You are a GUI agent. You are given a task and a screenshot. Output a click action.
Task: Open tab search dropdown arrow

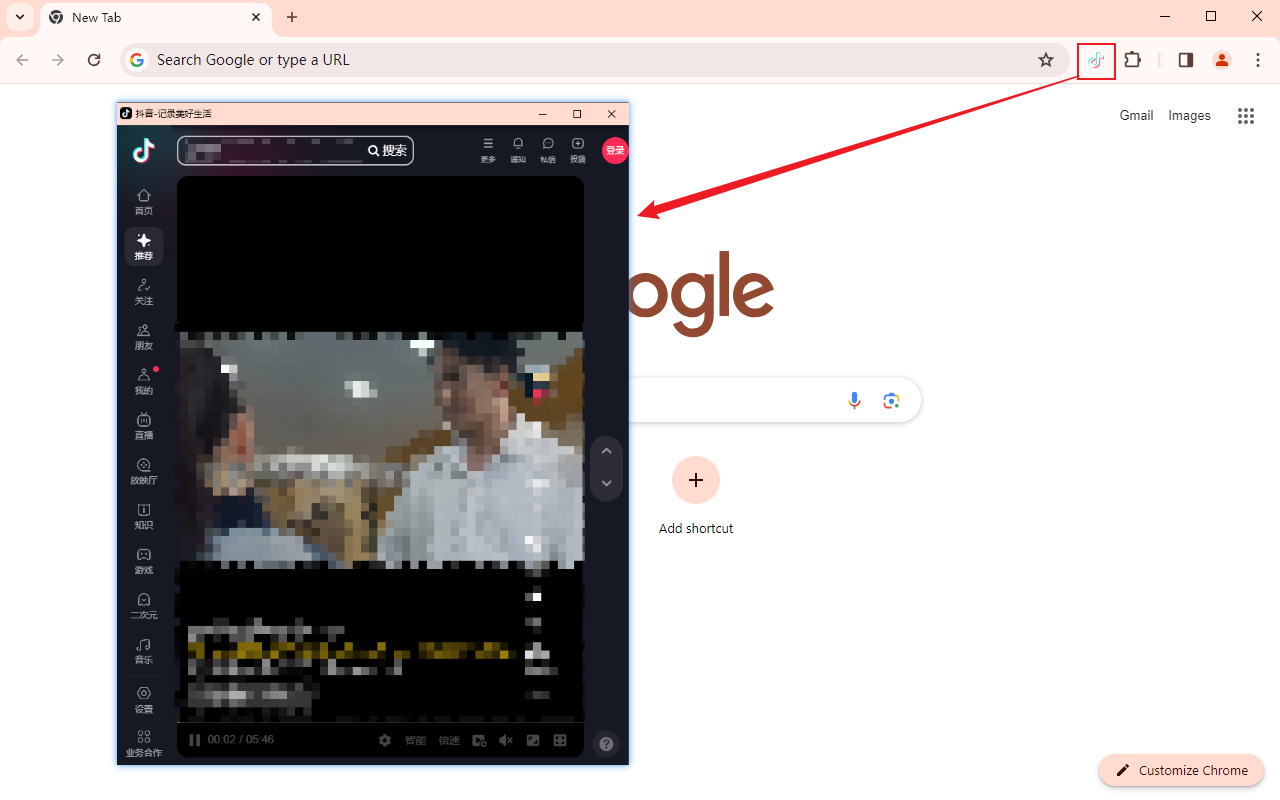pyautogui.click(x=20, y=17)
